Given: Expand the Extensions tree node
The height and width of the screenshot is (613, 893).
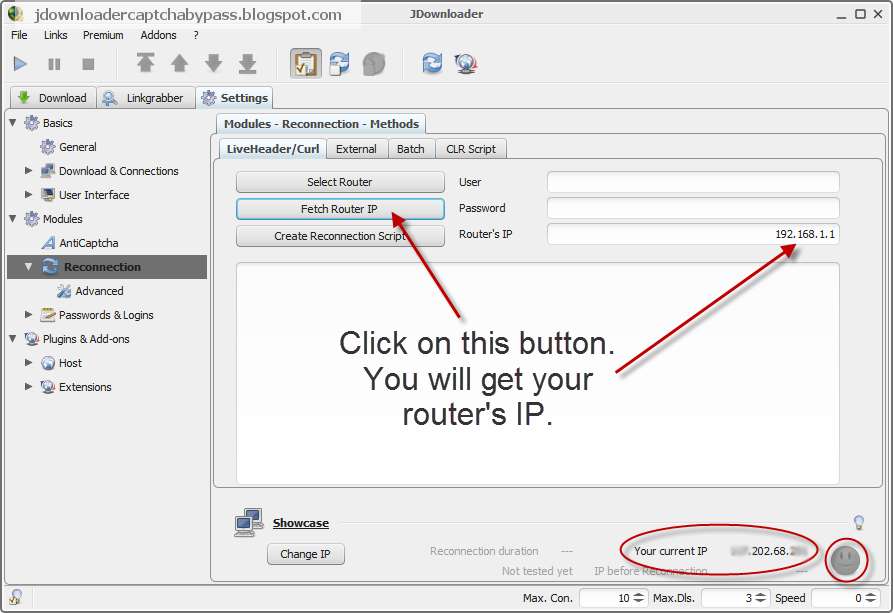Looking at the screenshot, I should [28, 386].
